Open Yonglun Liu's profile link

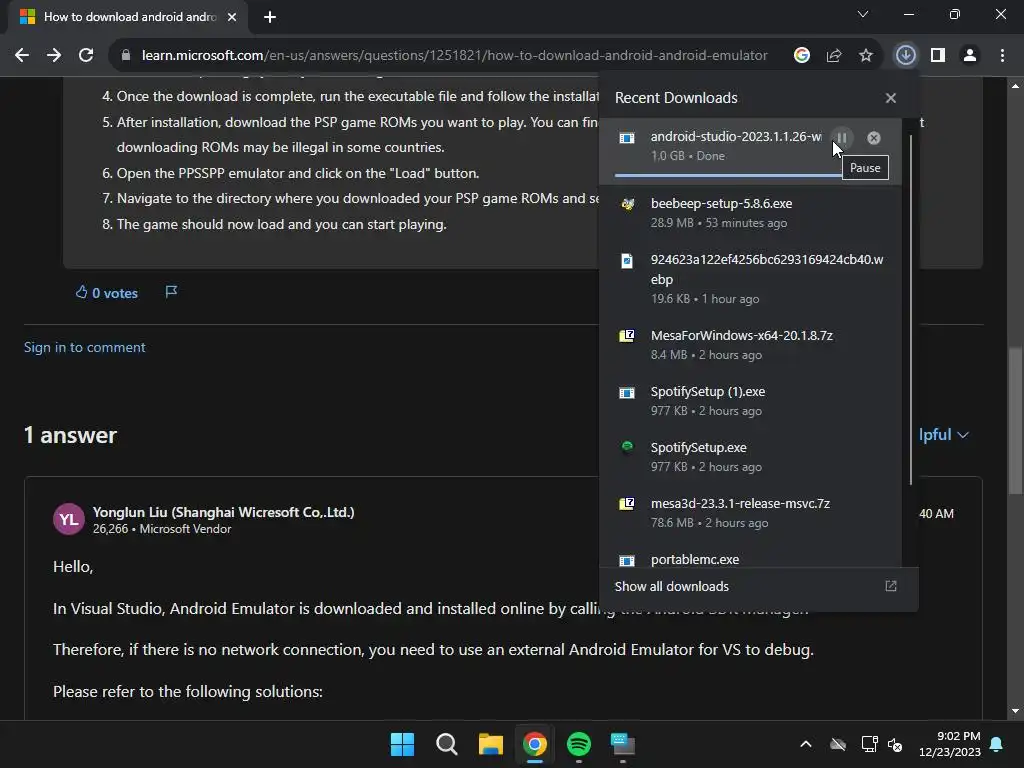(223, 512)
